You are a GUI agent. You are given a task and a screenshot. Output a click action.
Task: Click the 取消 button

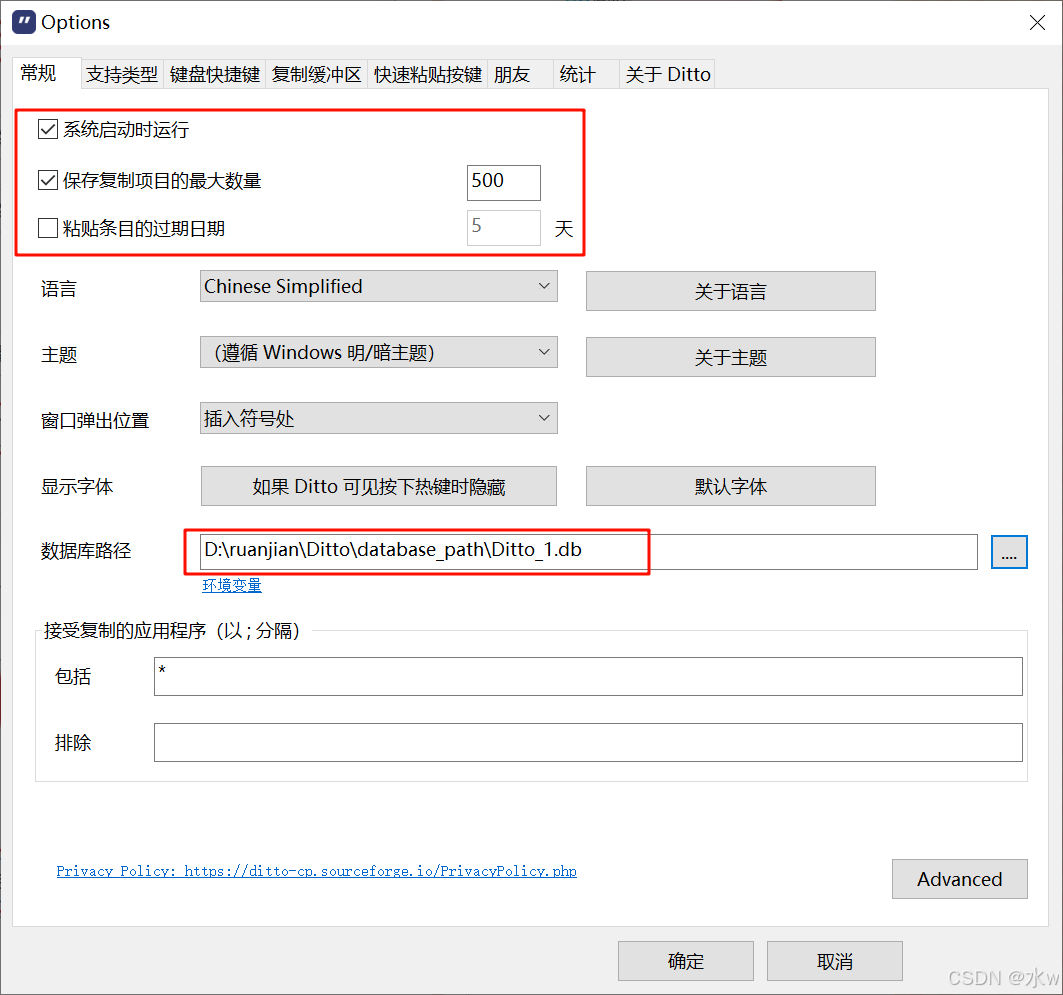pyautogui.click(x=835, y=961)
